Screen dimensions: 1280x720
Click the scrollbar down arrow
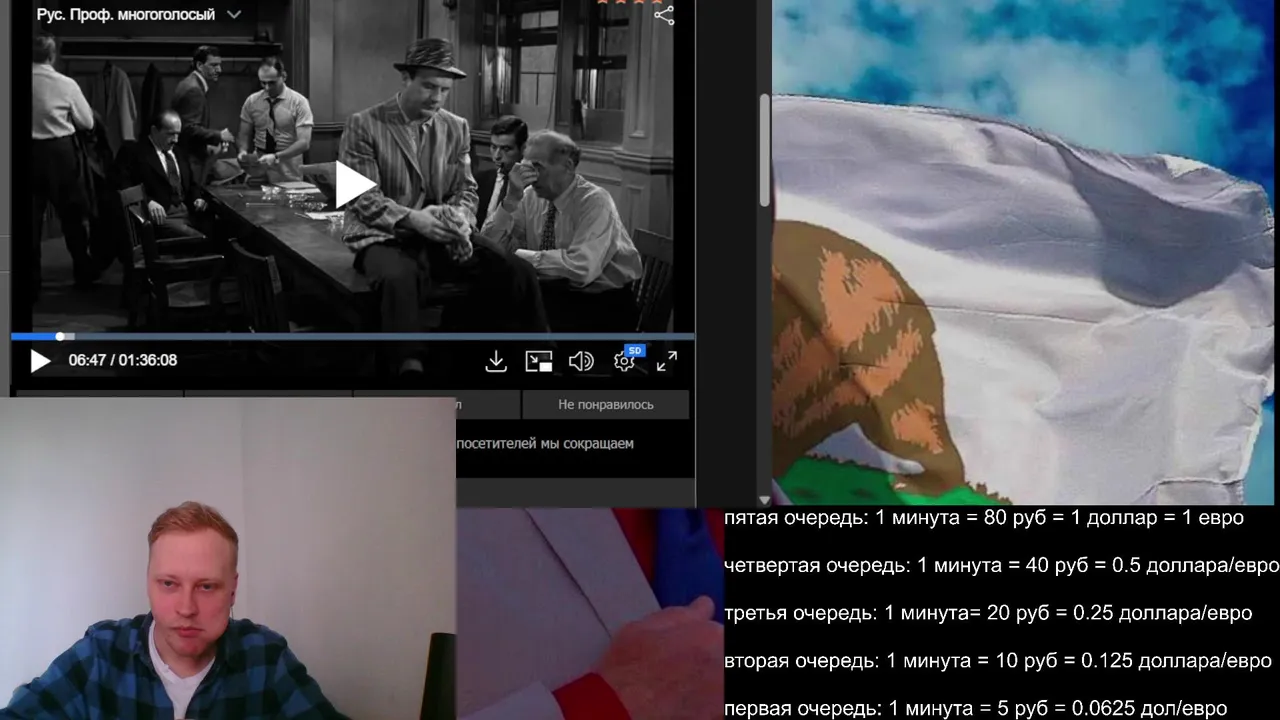click(766, 500)
